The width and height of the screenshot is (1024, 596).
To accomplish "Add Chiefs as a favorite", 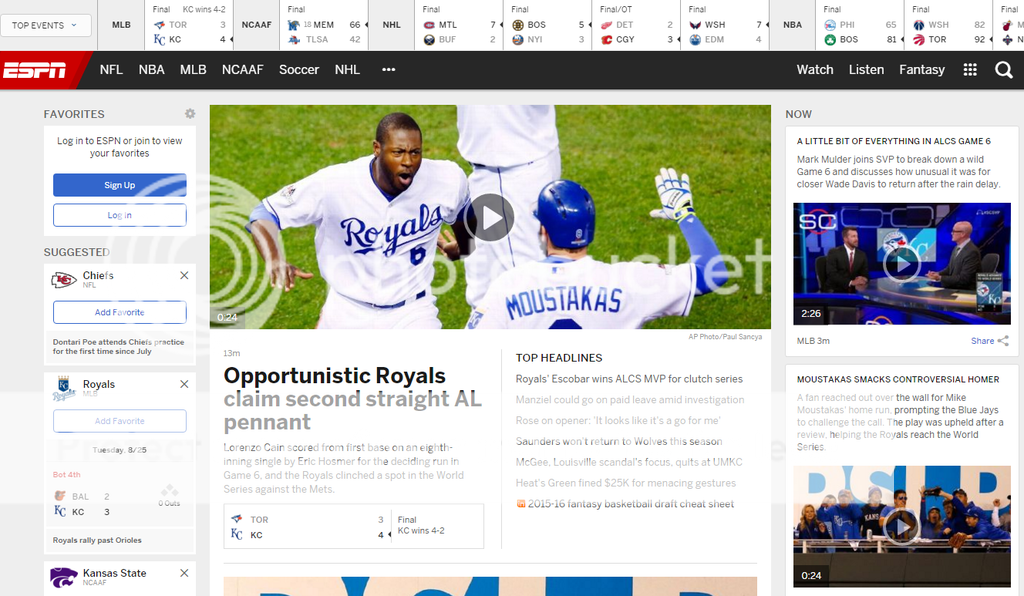I will pos(120,312).
